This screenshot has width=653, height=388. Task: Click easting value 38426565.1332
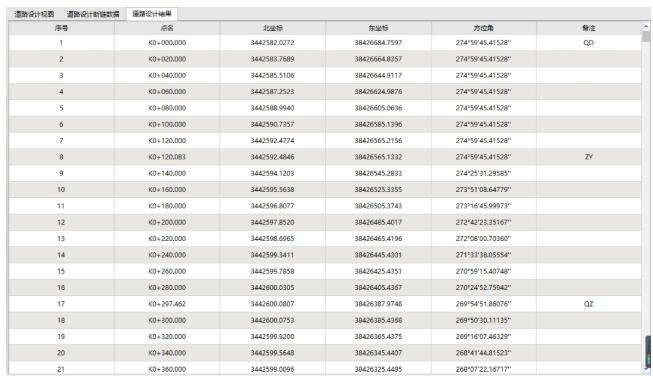pos(378,157)
